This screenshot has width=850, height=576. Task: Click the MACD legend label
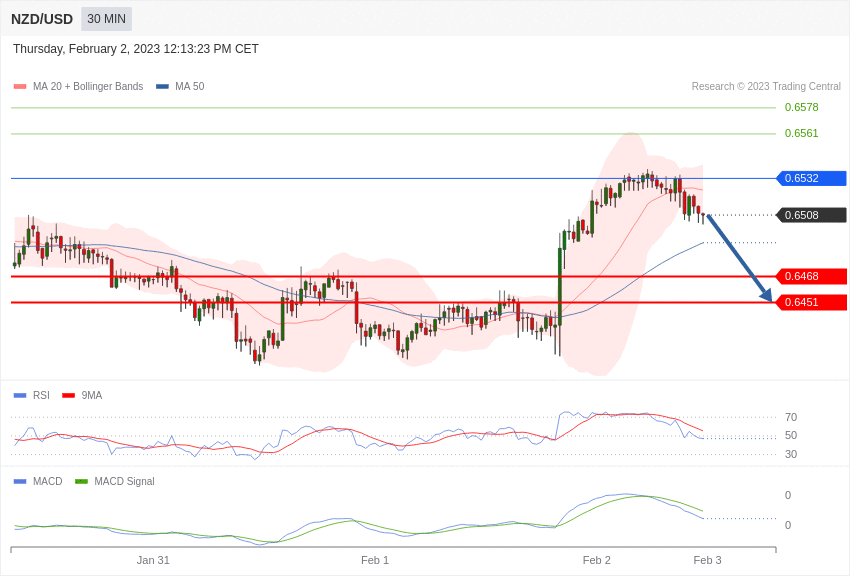pyautogui.click(x=48, y=481)
